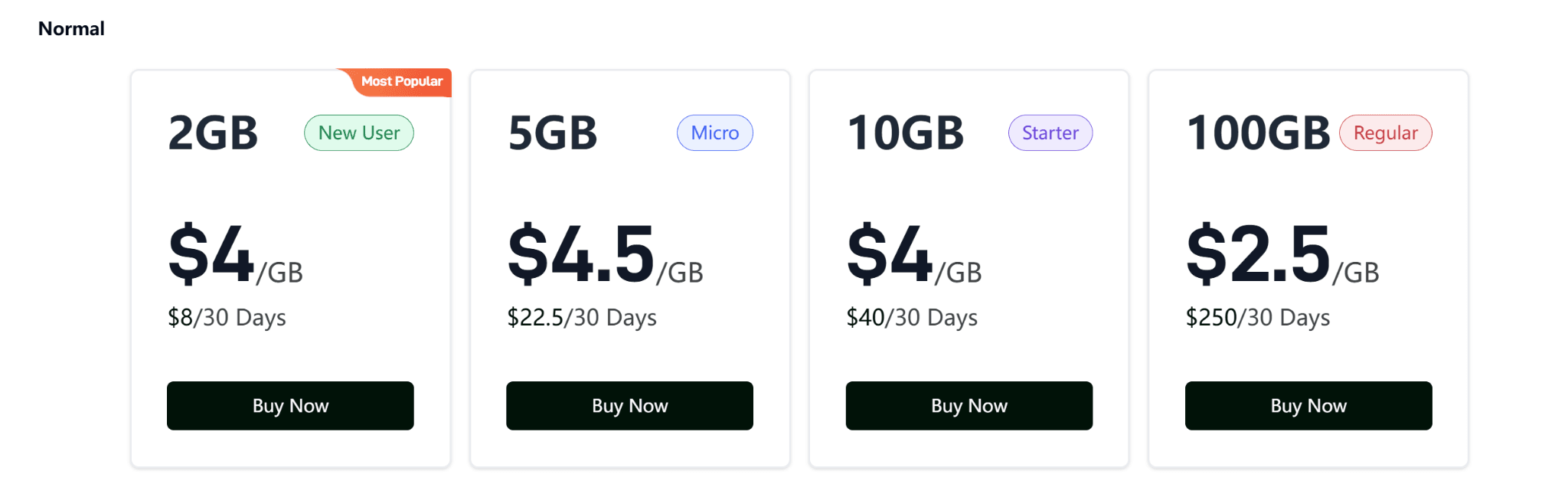
Task: Click the $40/30 Days total
Action: (x=912, y=318)
